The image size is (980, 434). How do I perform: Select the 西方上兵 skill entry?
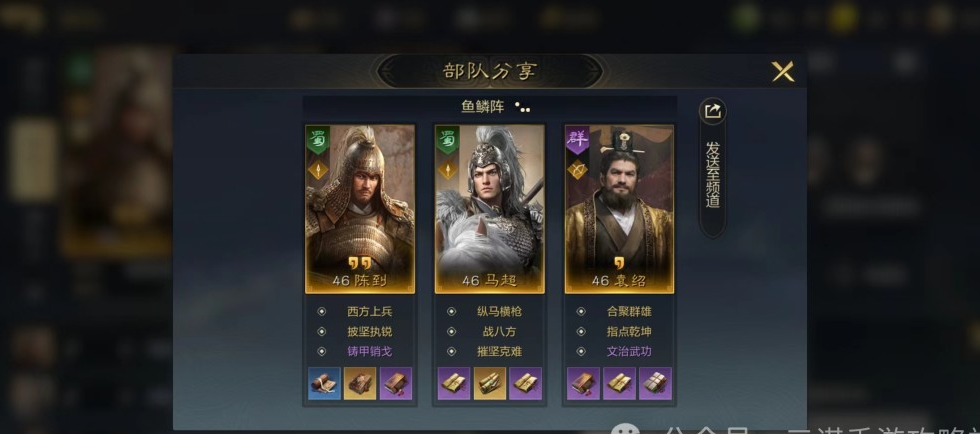[x=369, y=311]
